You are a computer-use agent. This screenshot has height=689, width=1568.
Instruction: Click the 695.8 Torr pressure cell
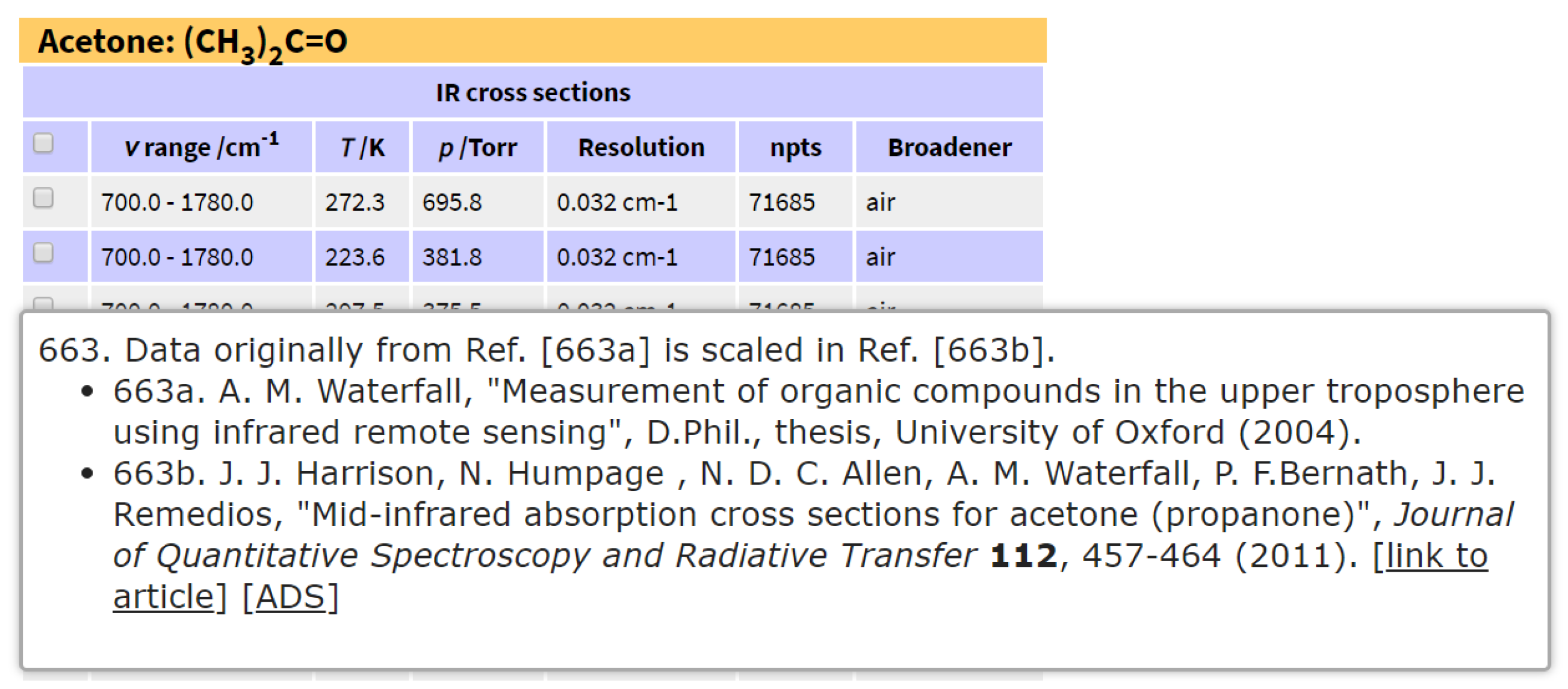[451, 202]
